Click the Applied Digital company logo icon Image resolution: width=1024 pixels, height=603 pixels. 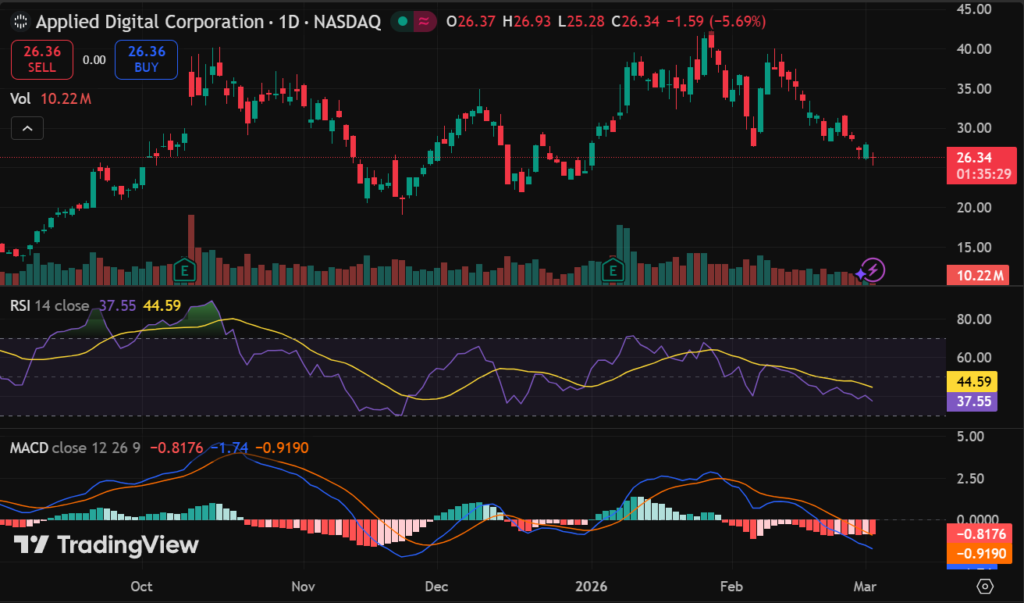[19, 21]
